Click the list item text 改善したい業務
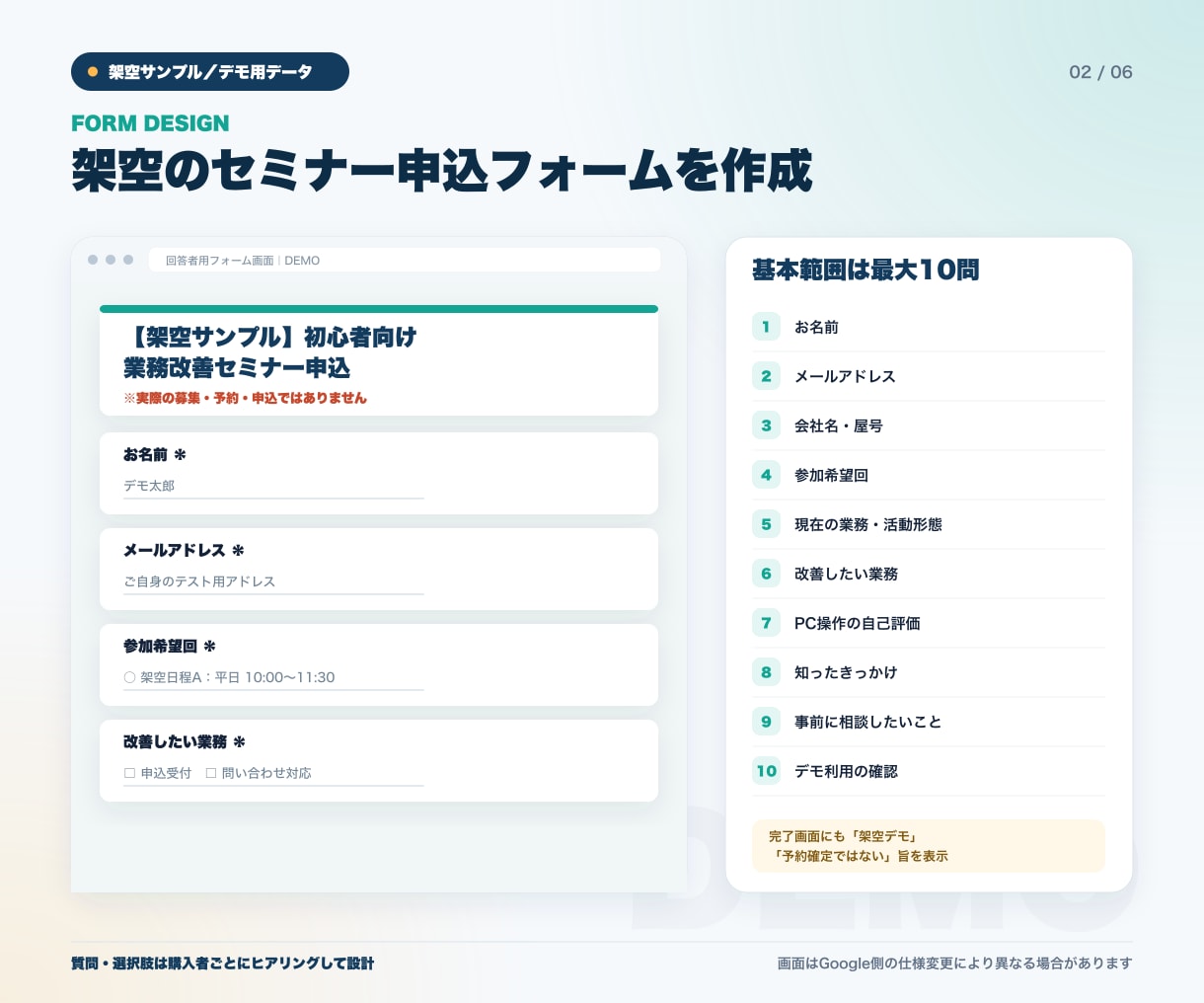Image resolution: width=1204 pixels, height=1003 pixels. (846, 574)
